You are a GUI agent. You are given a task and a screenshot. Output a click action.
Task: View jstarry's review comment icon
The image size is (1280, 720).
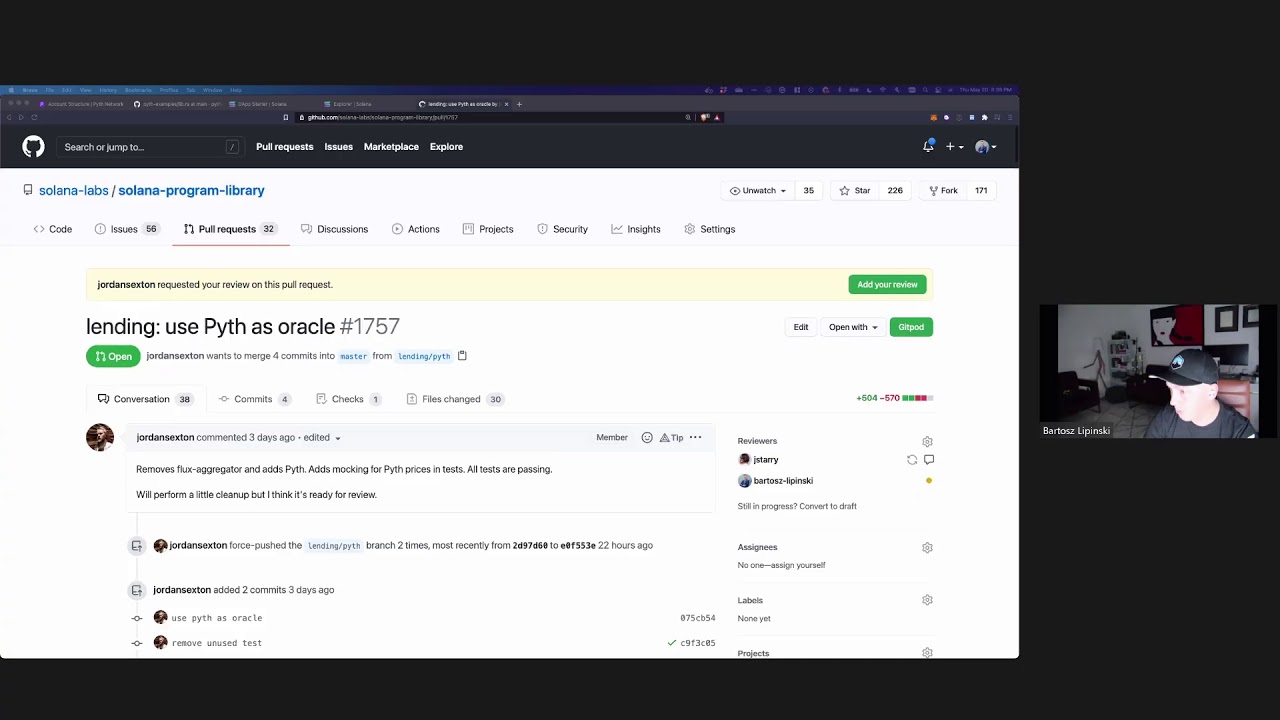pos(929,460)
